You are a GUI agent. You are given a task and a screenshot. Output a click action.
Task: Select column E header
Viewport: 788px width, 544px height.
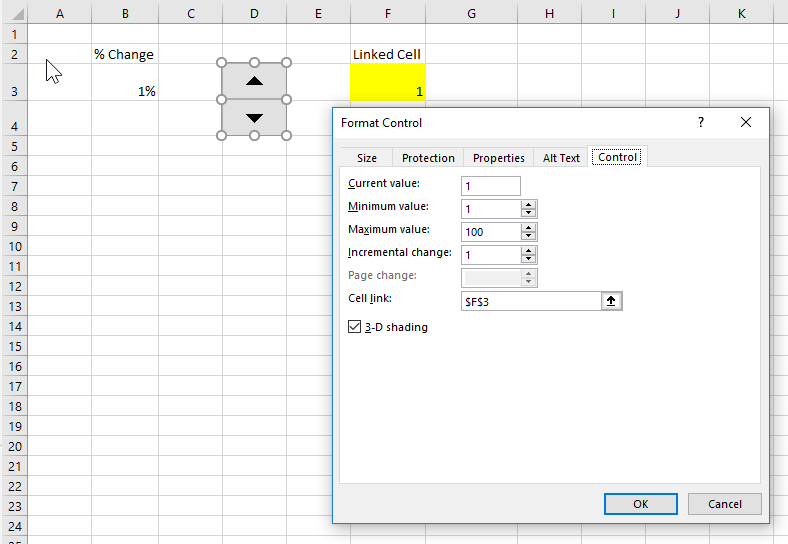318,14
